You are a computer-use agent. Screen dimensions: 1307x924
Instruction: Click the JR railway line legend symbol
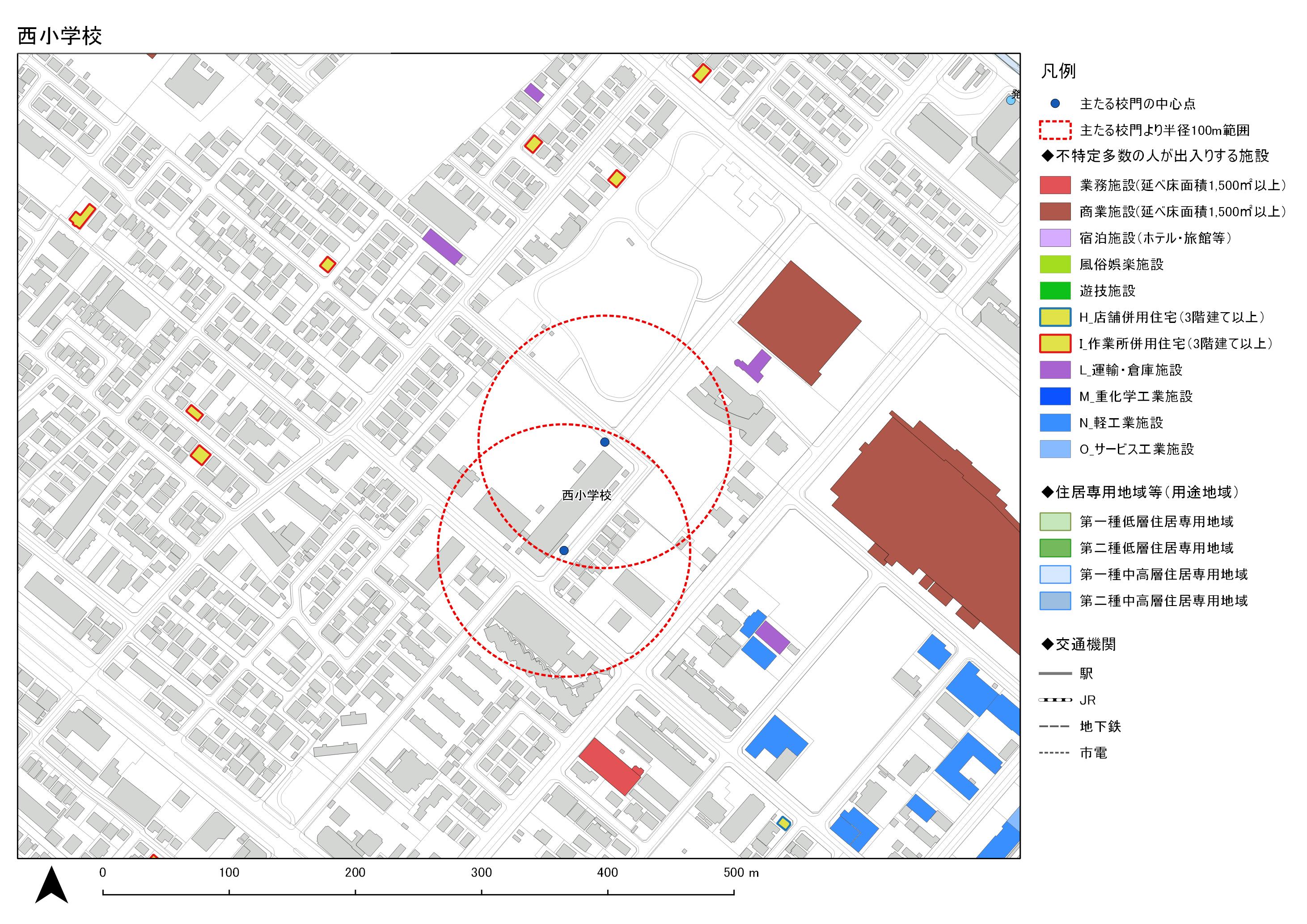coord(1055,700)
